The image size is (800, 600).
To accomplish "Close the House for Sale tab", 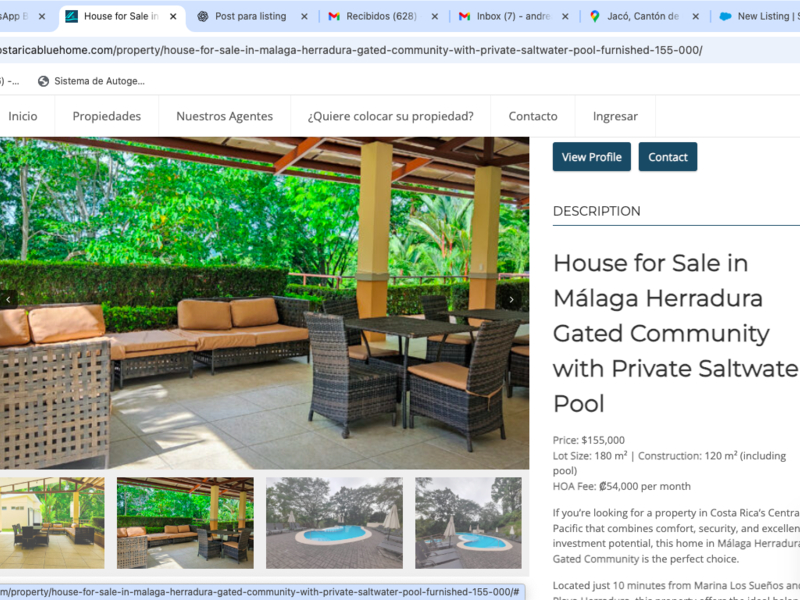I will click(x=173, y=16).
